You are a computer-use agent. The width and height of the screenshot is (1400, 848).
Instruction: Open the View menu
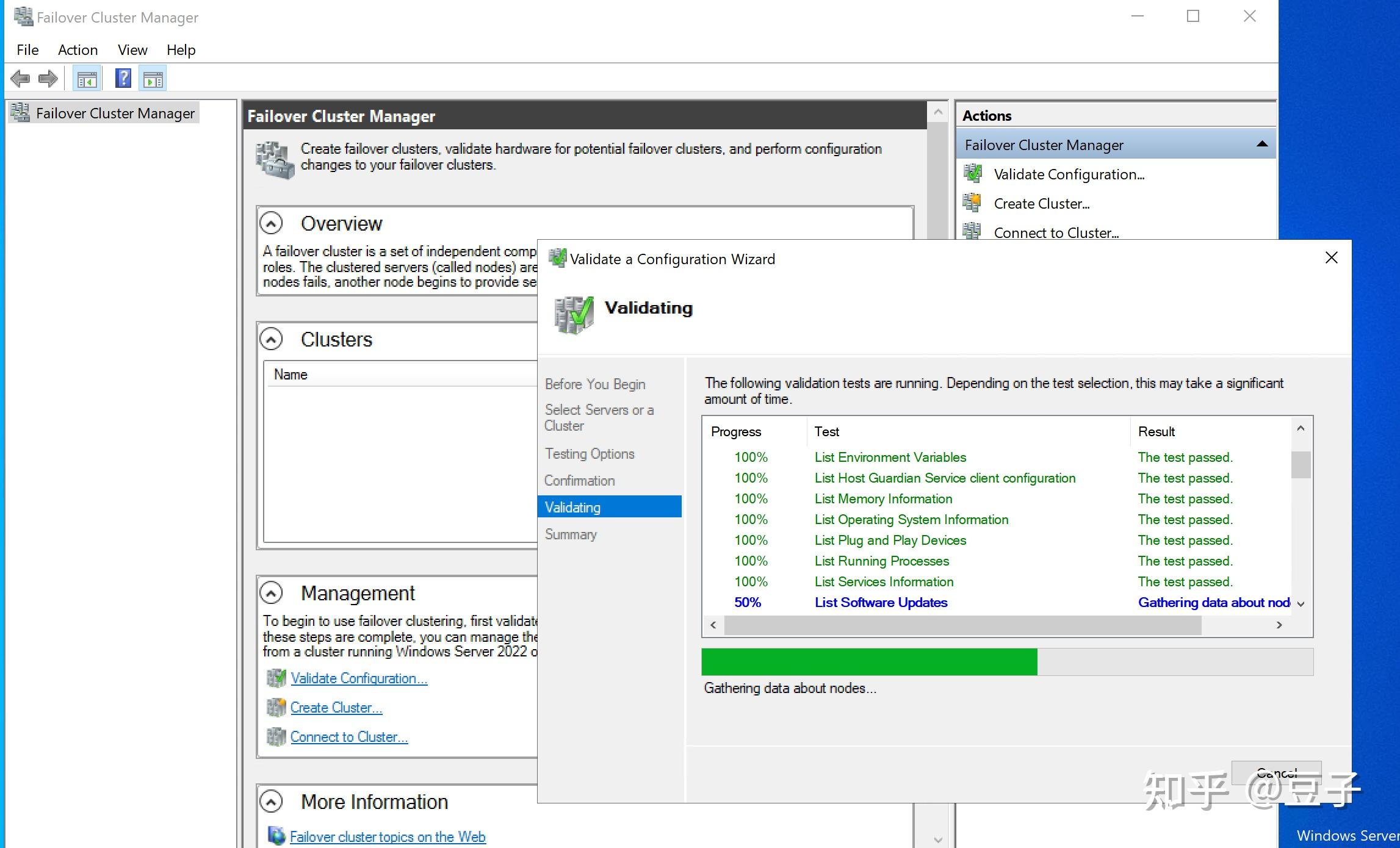[x=132, y=49]
